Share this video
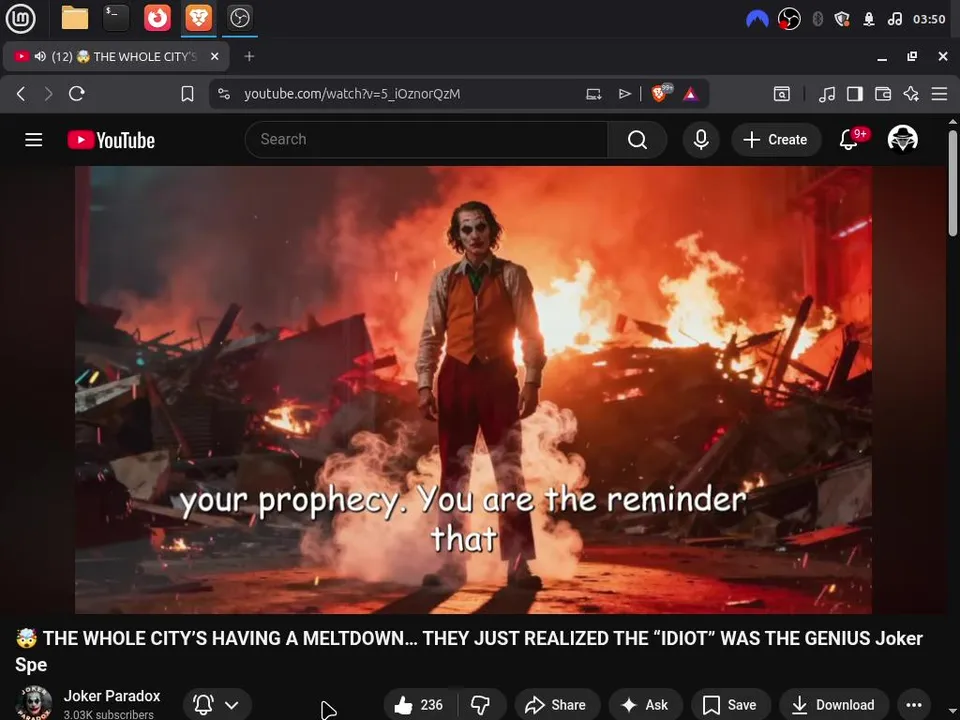The width and height of the screenshot is (960, 720). click(557, 705)
